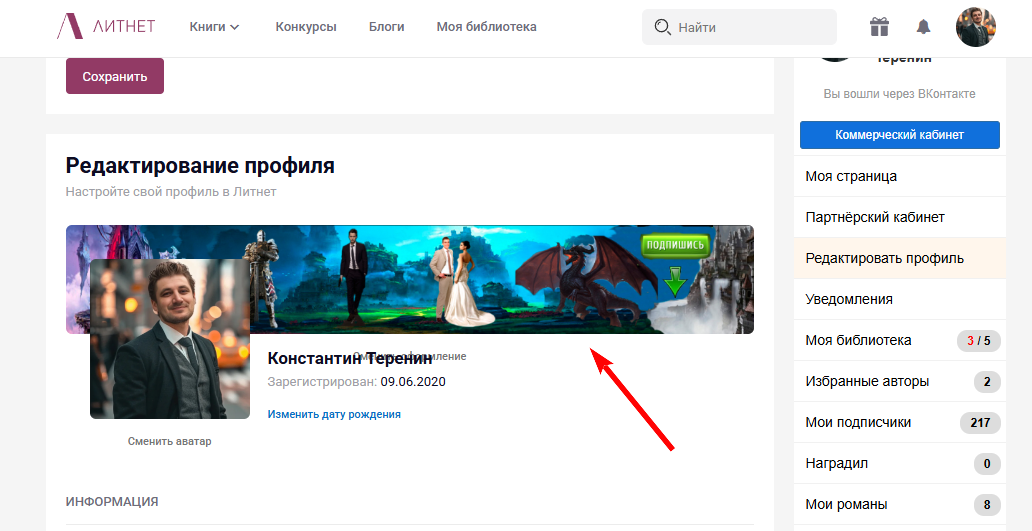The image size is (1032, 531).
Task: Click the registration date 09.06.2020
Action: 413,382
